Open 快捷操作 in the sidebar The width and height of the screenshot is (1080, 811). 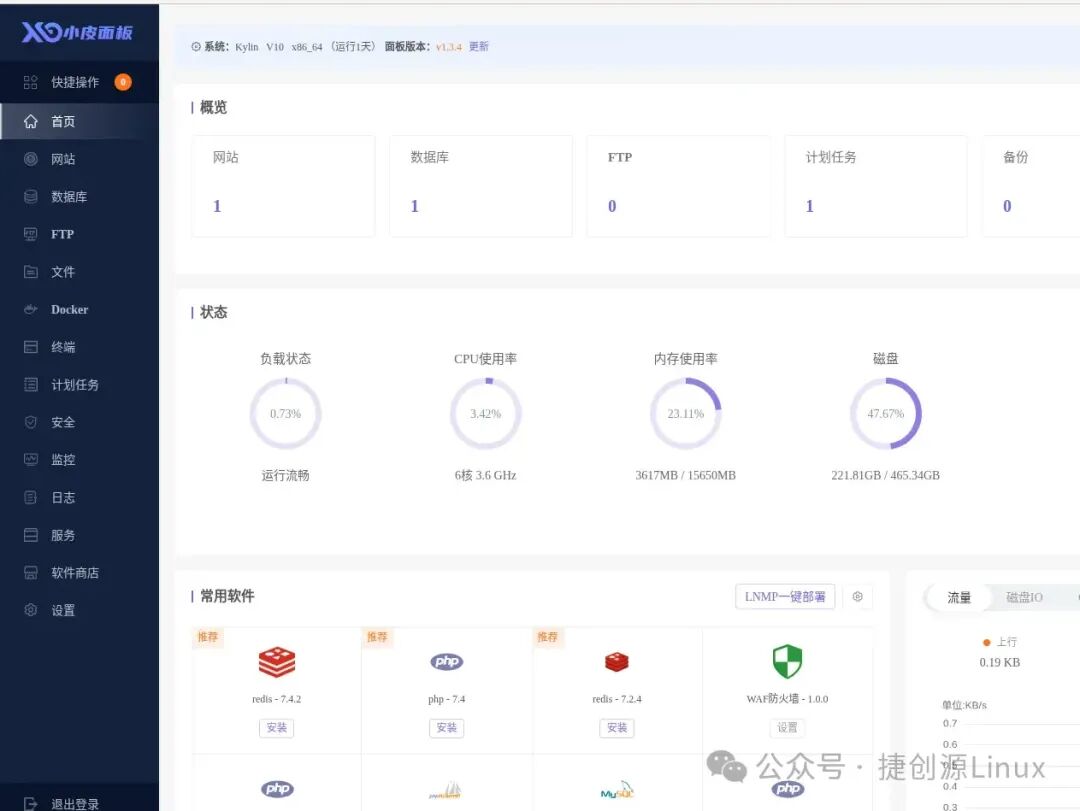click(75, 82)
